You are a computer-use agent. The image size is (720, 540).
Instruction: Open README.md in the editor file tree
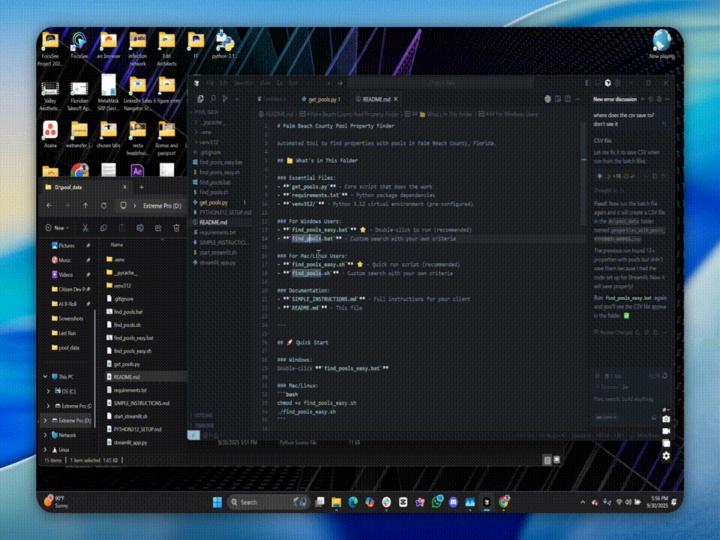point(213,222)
